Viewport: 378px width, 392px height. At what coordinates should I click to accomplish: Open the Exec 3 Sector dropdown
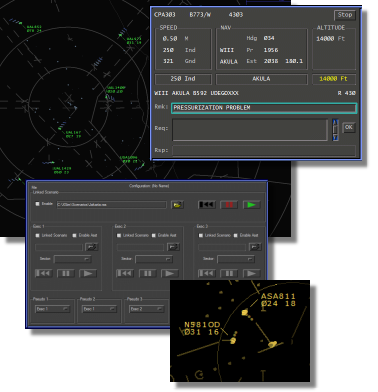[236, 259]
